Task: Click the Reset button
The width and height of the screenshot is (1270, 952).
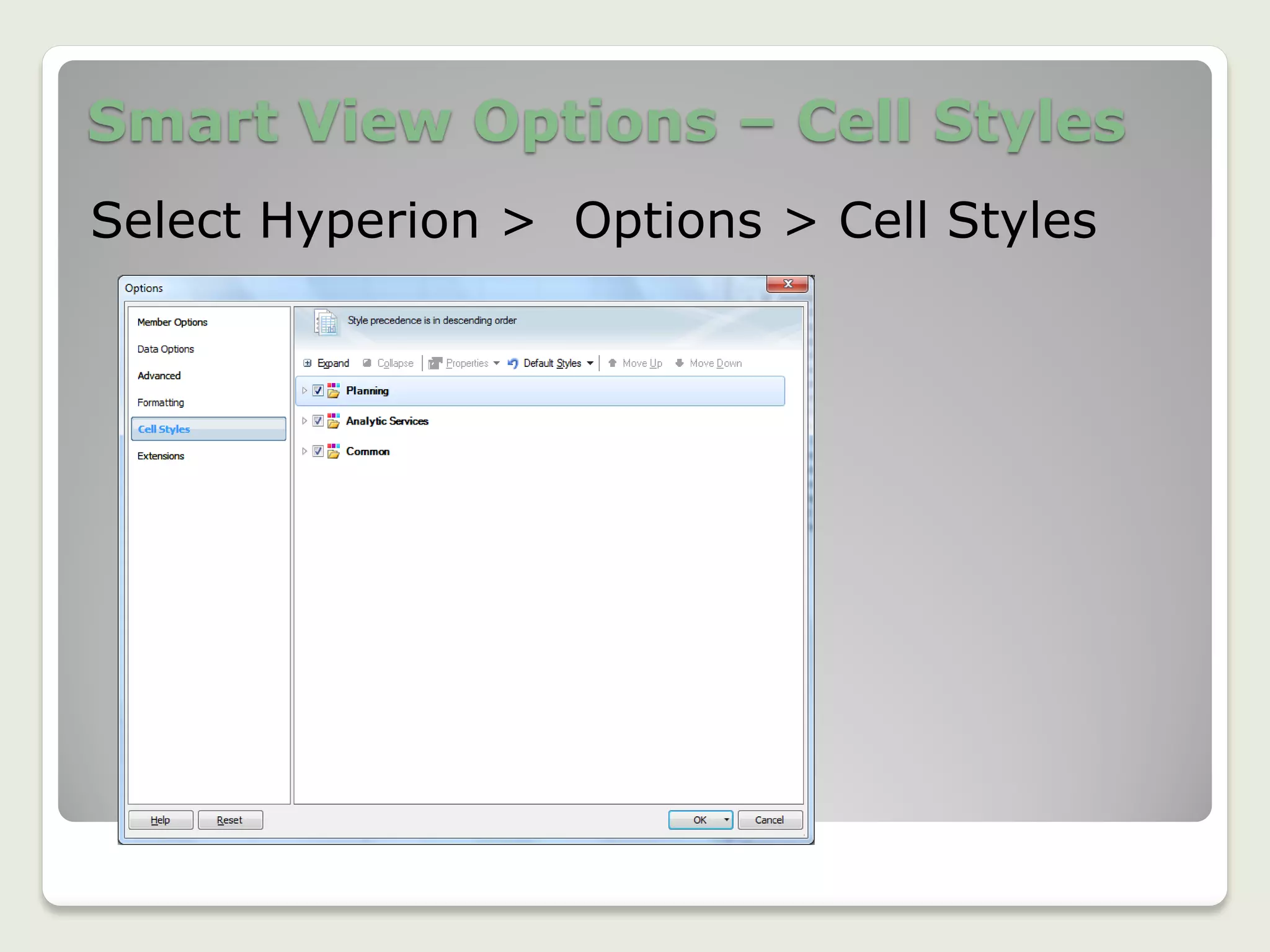Action: pos(230,820)
